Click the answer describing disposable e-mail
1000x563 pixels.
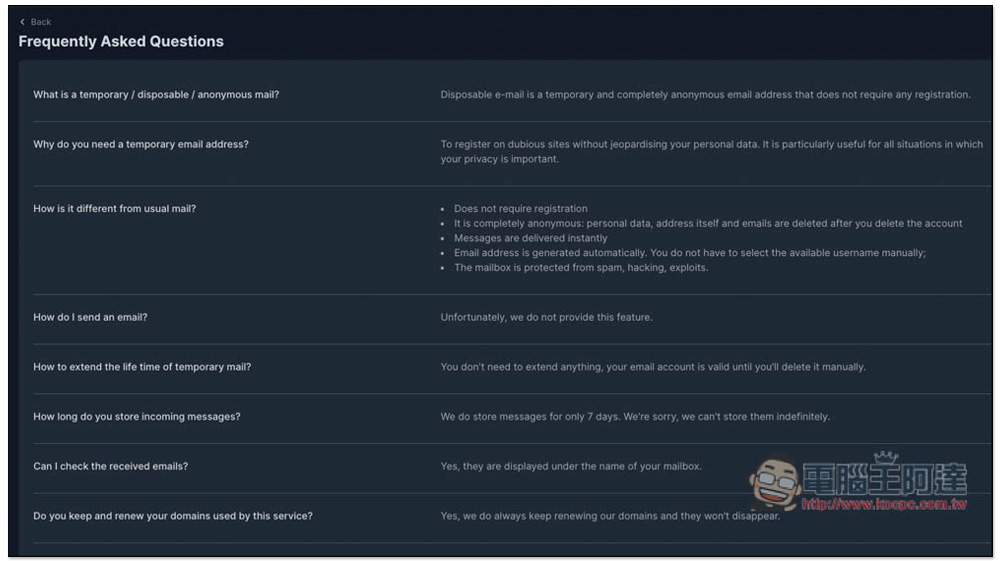point(705,94)
